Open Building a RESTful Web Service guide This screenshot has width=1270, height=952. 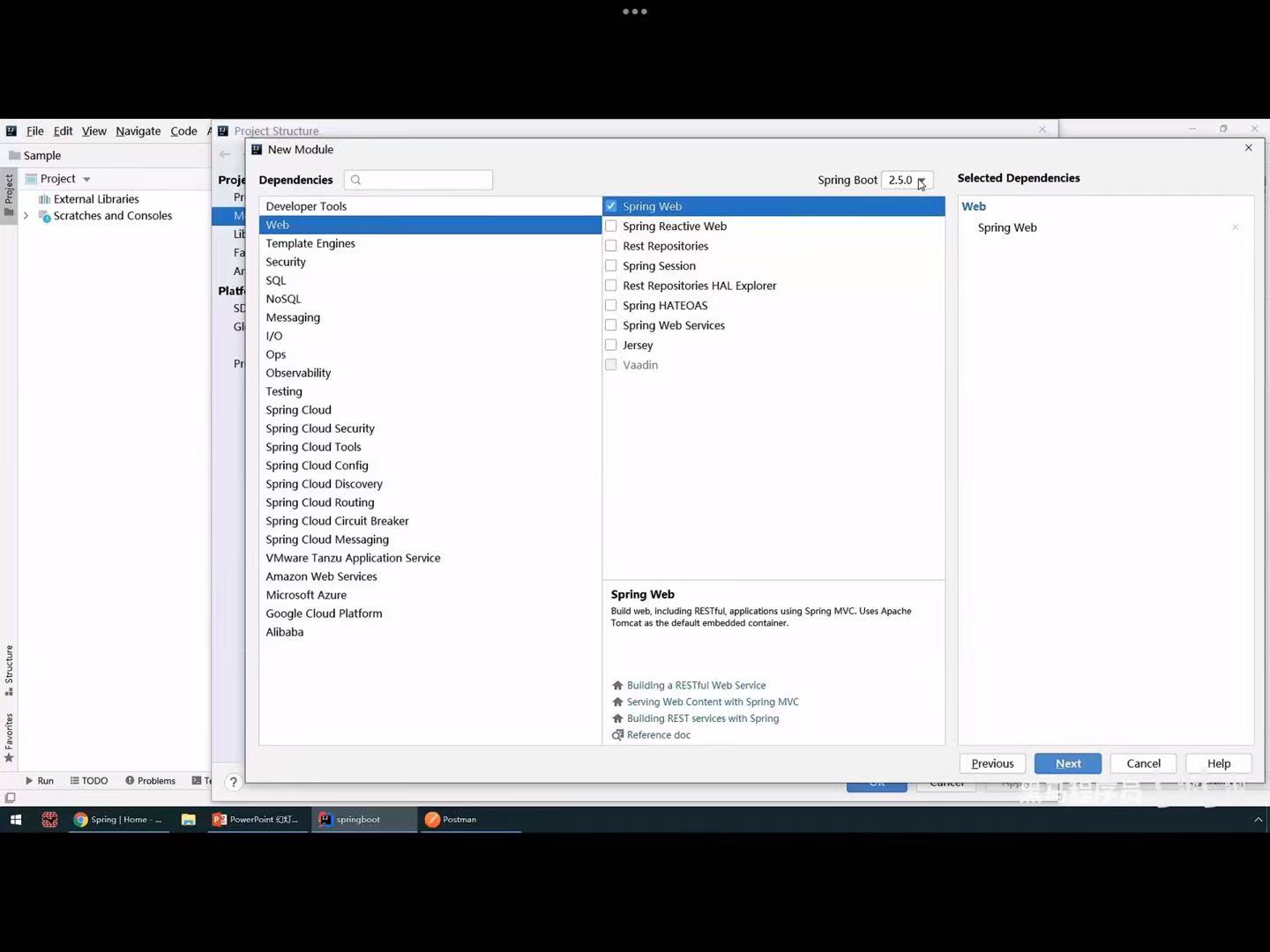coord(696,685)
